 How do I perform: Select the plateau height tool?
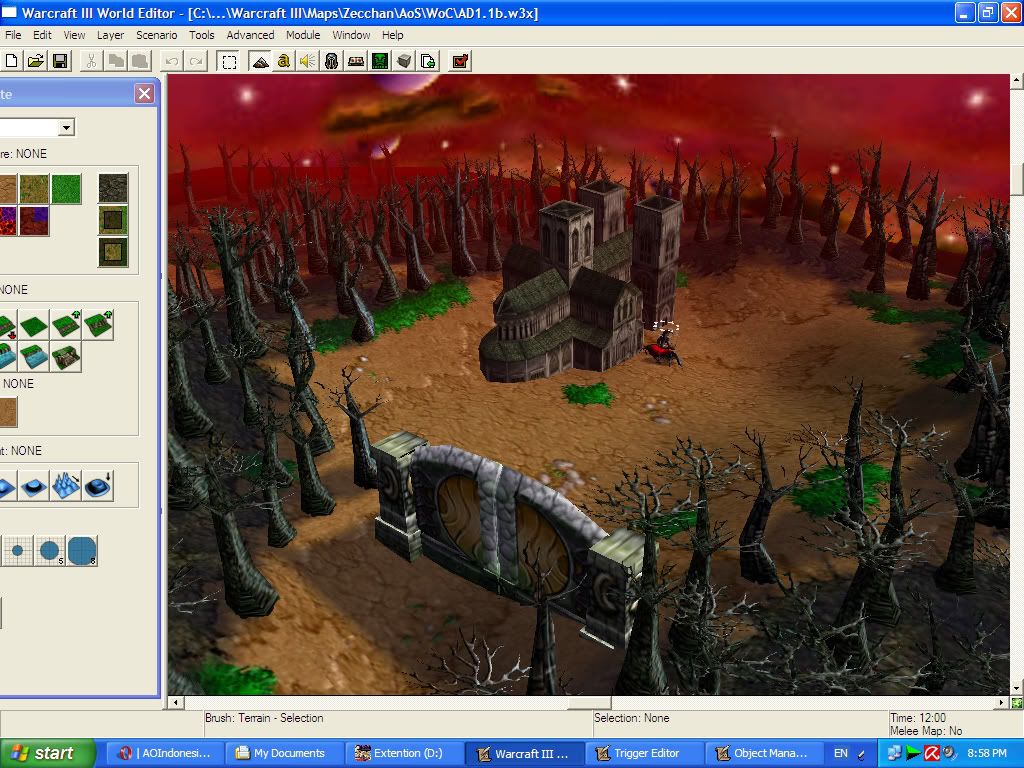34,486
